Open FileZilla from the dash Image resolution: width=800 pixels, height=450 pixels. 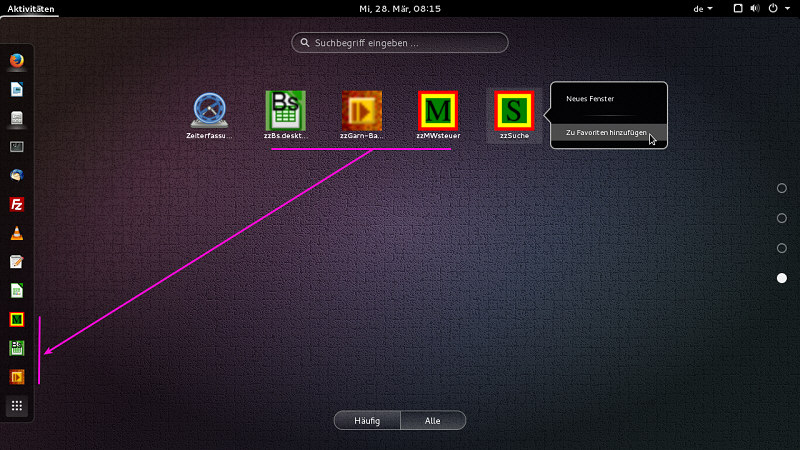[16, 204]
